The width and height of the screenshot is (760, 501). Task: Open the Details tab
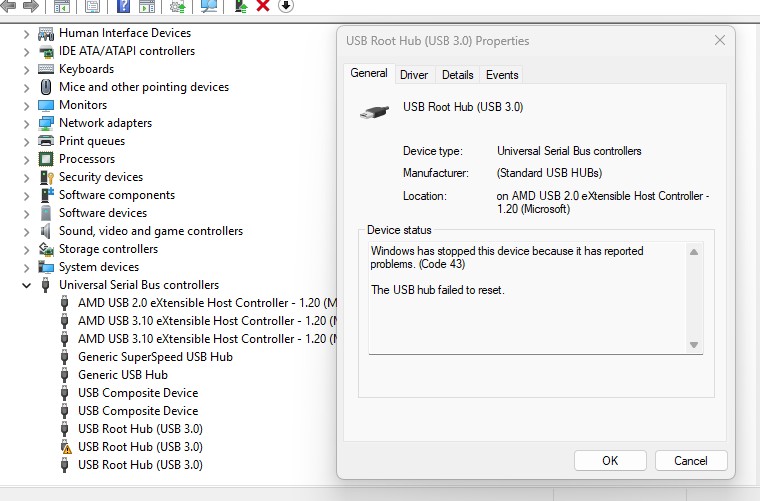pyautogui.click(x=457, y=75)
